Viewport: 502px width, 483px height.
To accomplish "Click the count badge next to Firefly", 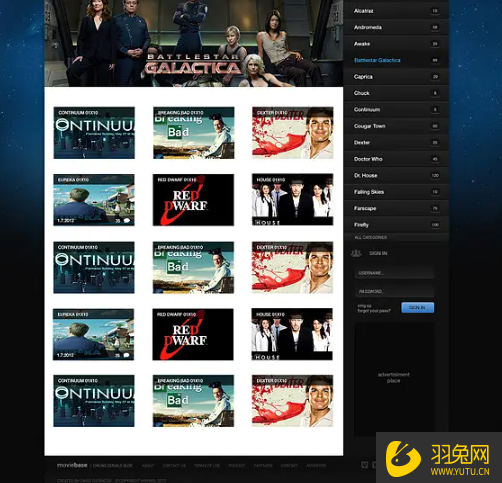I will click(435, 225).
